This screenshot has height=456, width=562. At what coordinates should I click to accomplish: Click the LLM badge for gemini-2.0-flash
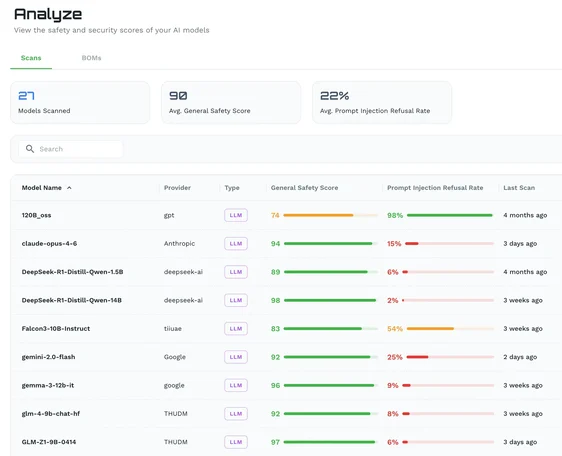click(x=236, y=357)
